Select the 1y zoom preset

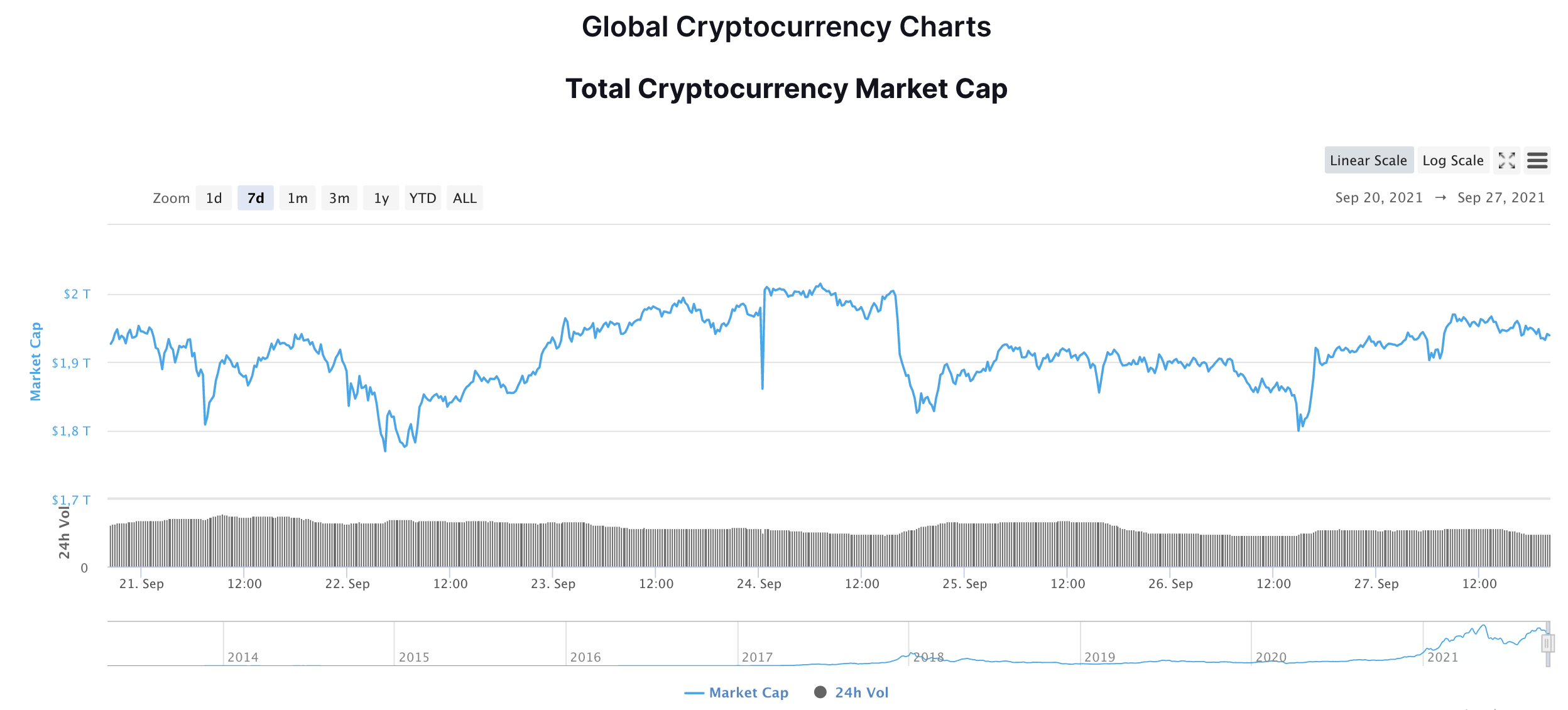pyautogui.click(x=380, y=198)
